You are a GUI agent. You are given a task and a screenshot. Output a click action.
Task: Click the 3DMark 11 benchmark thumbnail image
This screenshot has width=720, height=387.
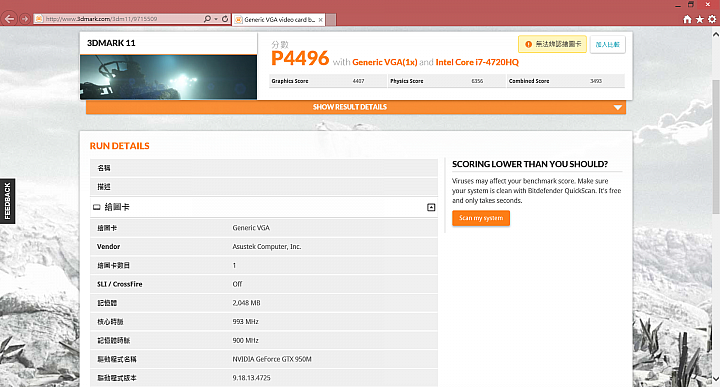click(169, 77)
